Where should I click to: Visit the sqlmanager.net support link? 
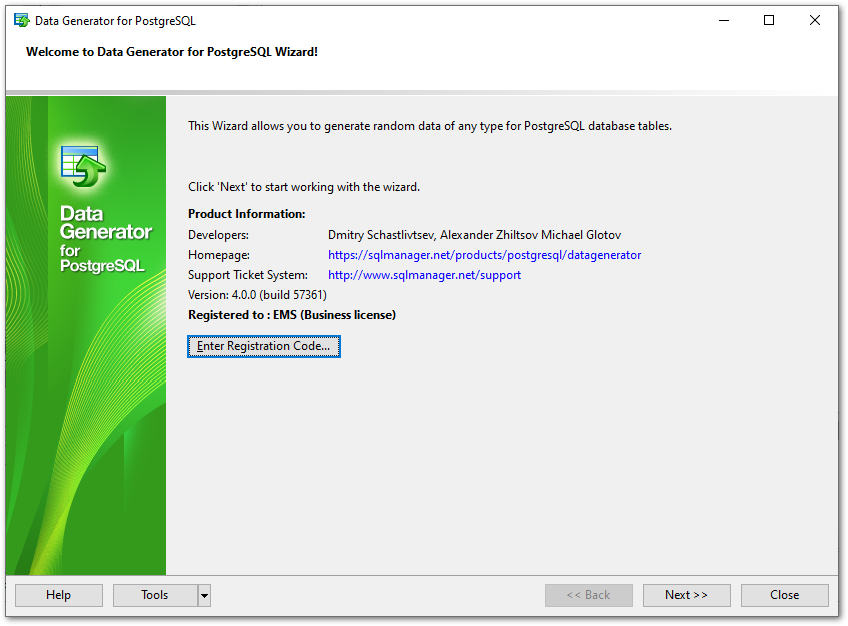tap(425, 275)
